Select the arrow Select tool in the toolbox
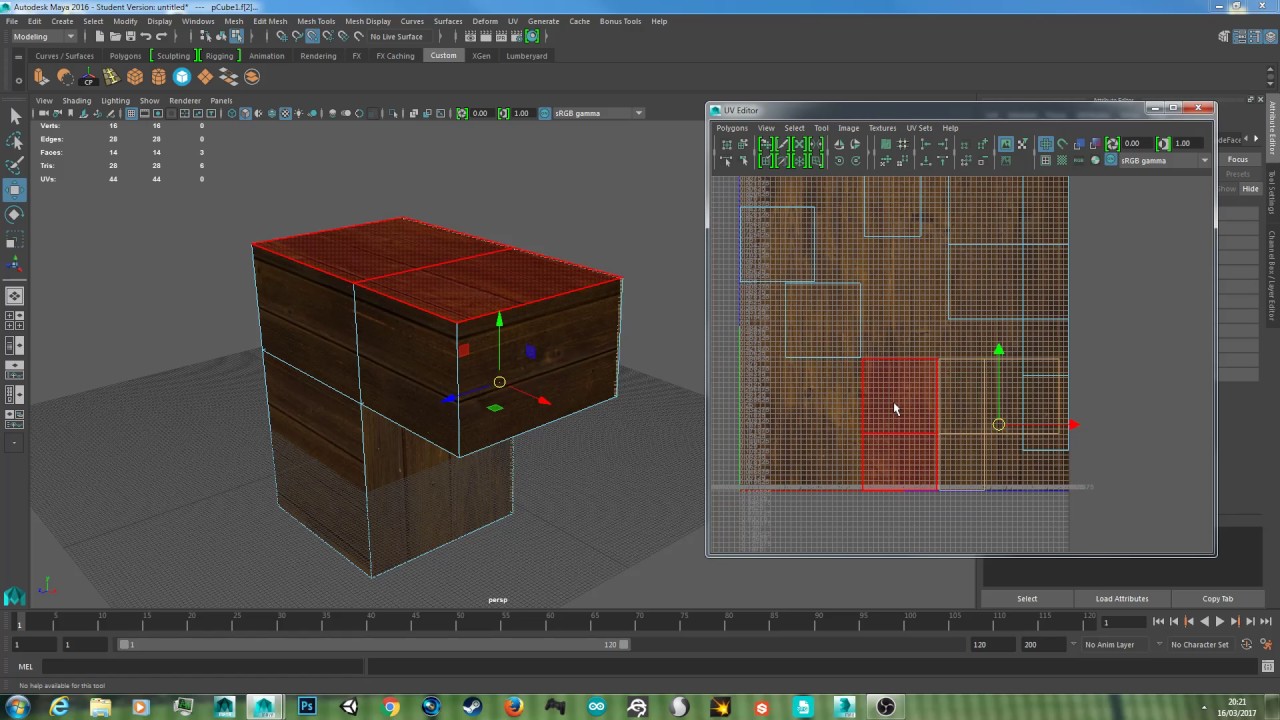Image resolution: width=1280 pixels, height=720 pixels. click(15, 117)
